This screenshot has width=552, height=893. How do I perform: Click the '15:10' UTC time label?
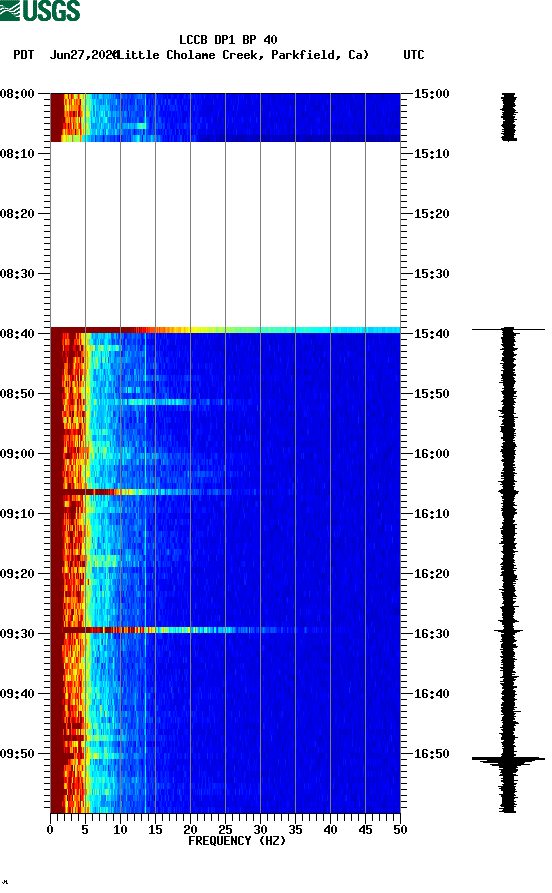click(x=431, y=154)
